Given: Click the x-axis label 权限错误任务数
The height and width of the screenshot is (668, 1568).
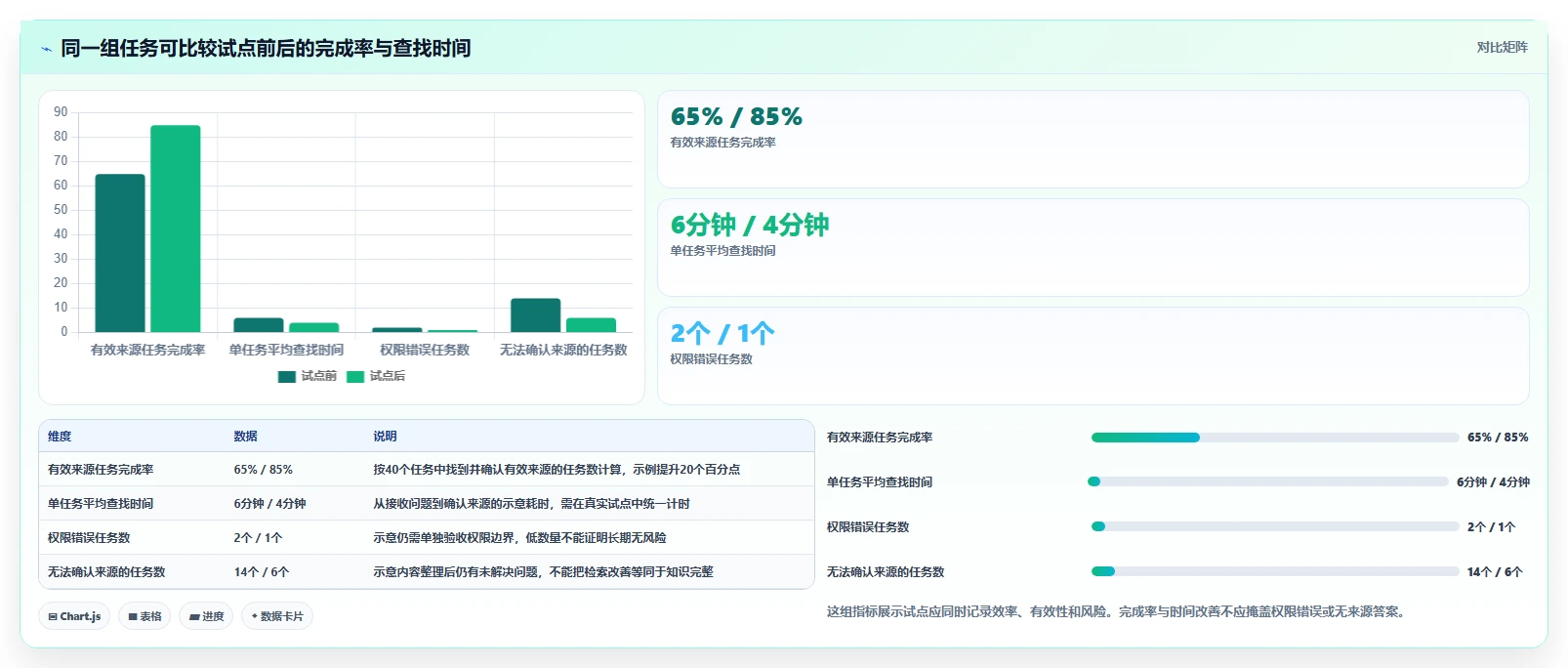Looking at the screenshot, I should pos(425,350).
